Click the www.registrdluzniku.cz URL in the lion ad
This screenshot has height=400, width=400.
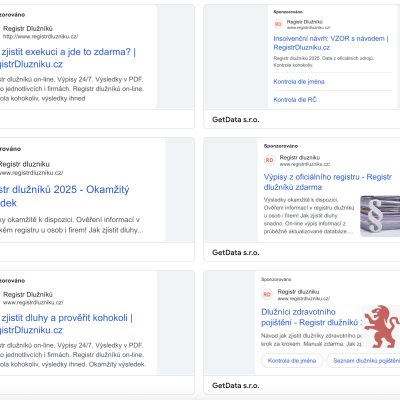(x=304, y=299)
